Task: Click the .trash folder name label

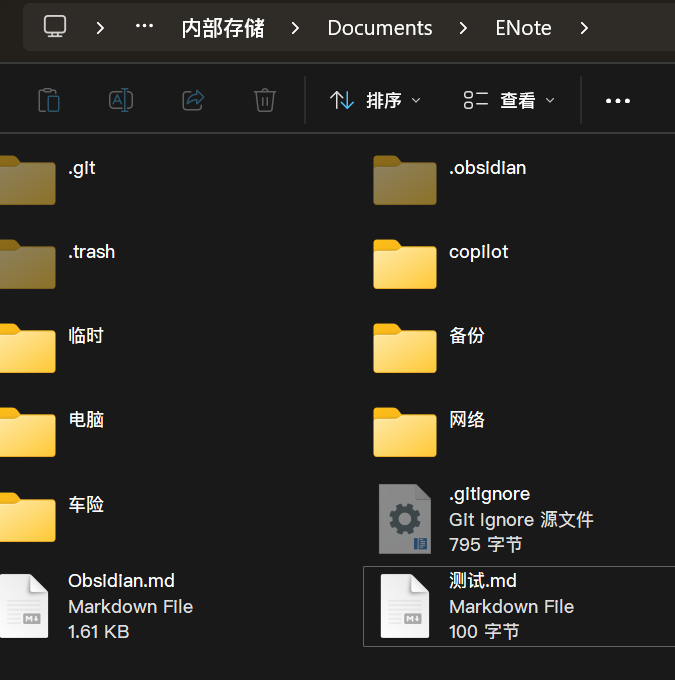Action: (x=92, y=252)
